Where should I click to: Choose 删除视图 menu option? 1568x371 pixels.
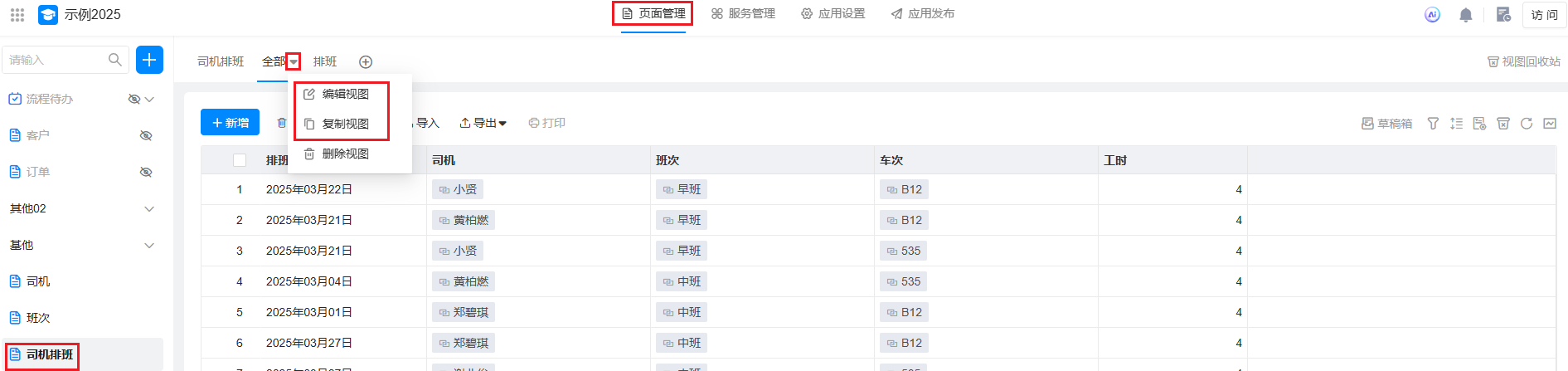click(x=345, y=154)
